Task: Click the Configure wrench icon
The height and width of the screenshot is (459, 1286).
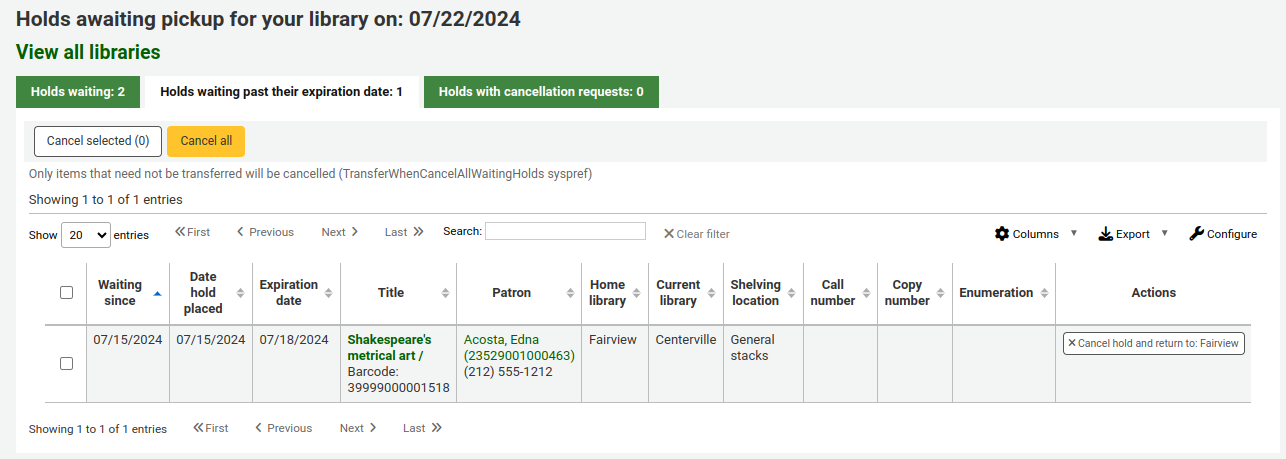Action: click(x=1196, y=234)
